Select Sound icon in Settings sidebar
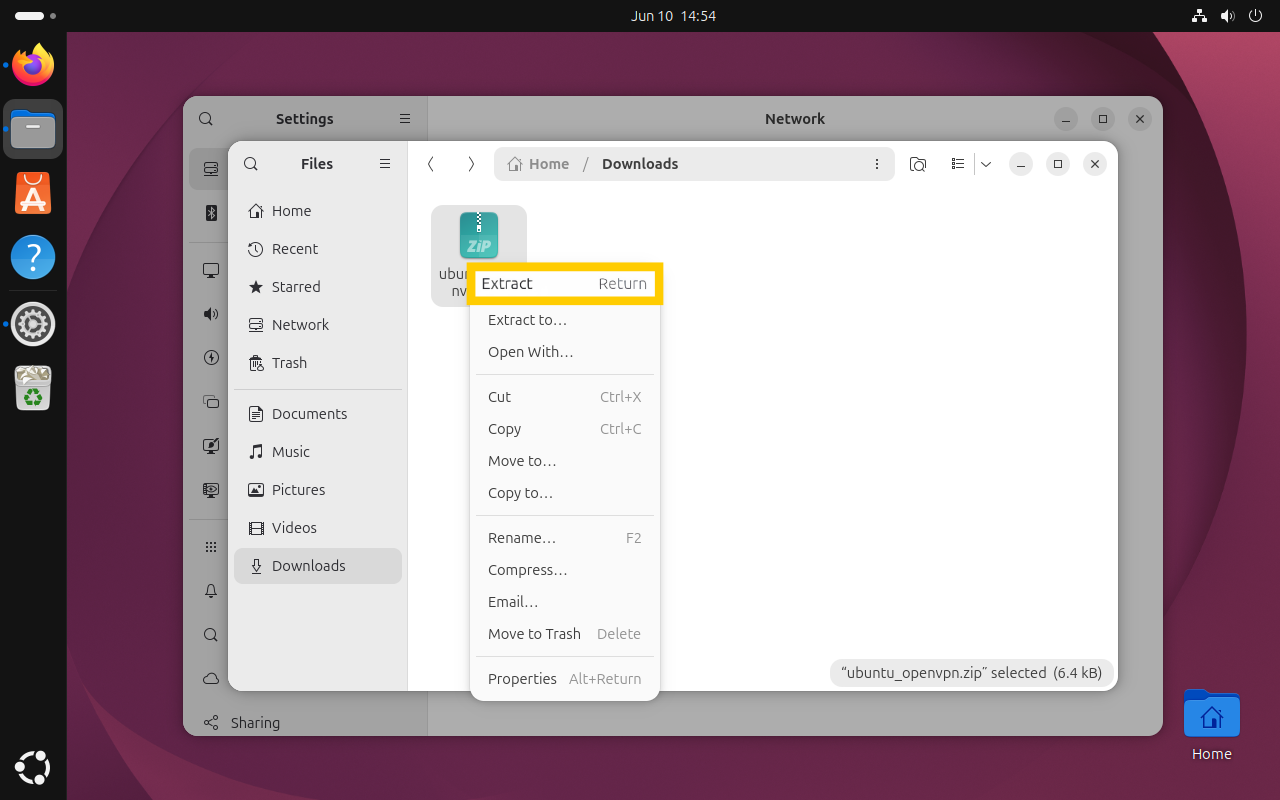The width and height of the screenshot is (1280, 800). click(x=211, y=314)
